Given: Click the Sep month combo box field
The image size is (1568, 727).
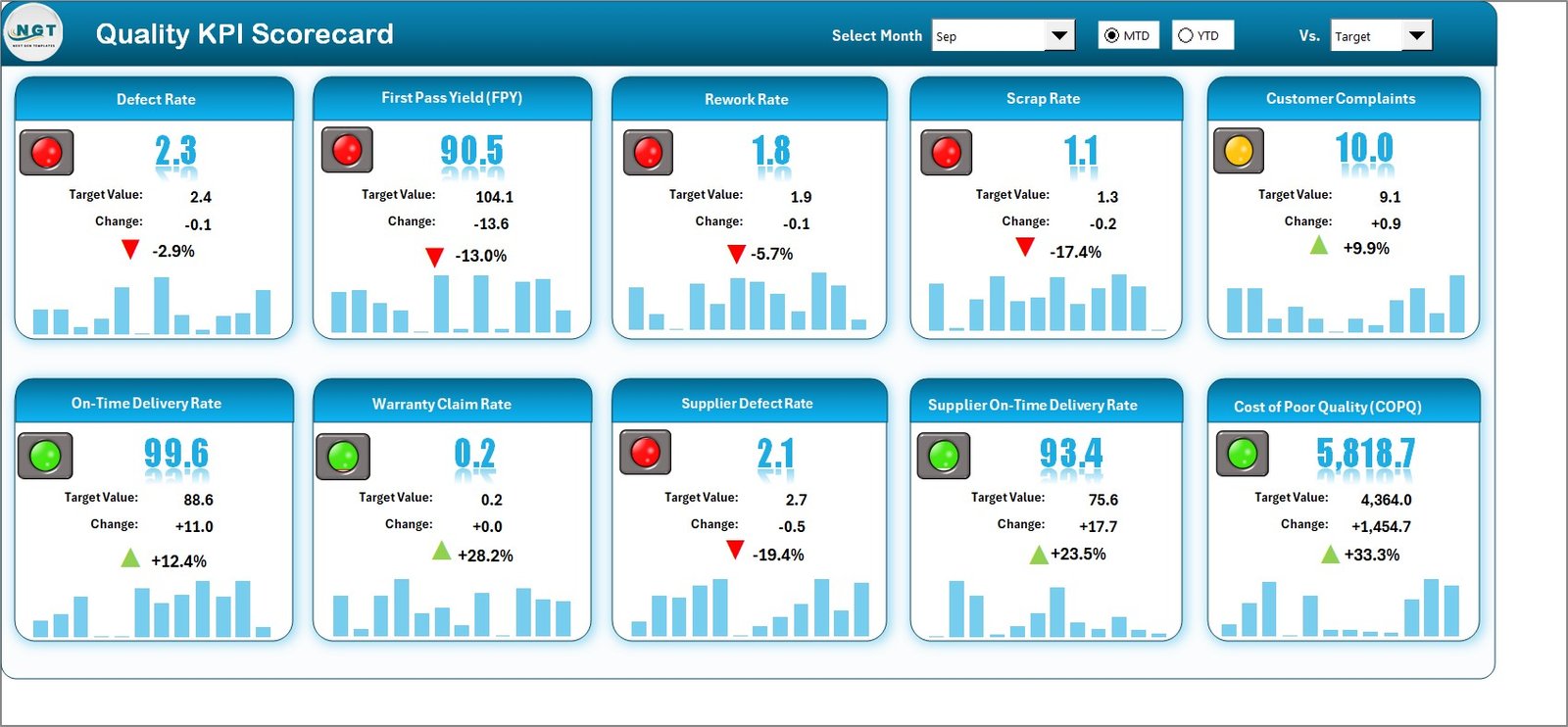Looking at the screenshot, I should tap(988, 36).
